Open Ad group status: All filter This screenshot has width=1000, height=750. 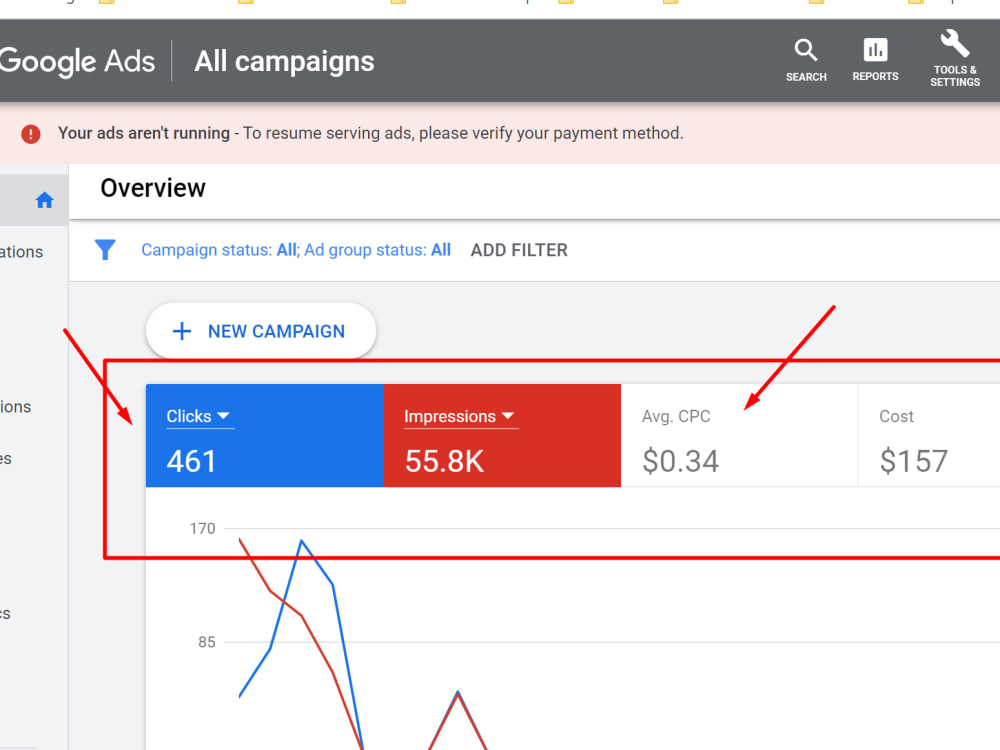tap(378, 250)
